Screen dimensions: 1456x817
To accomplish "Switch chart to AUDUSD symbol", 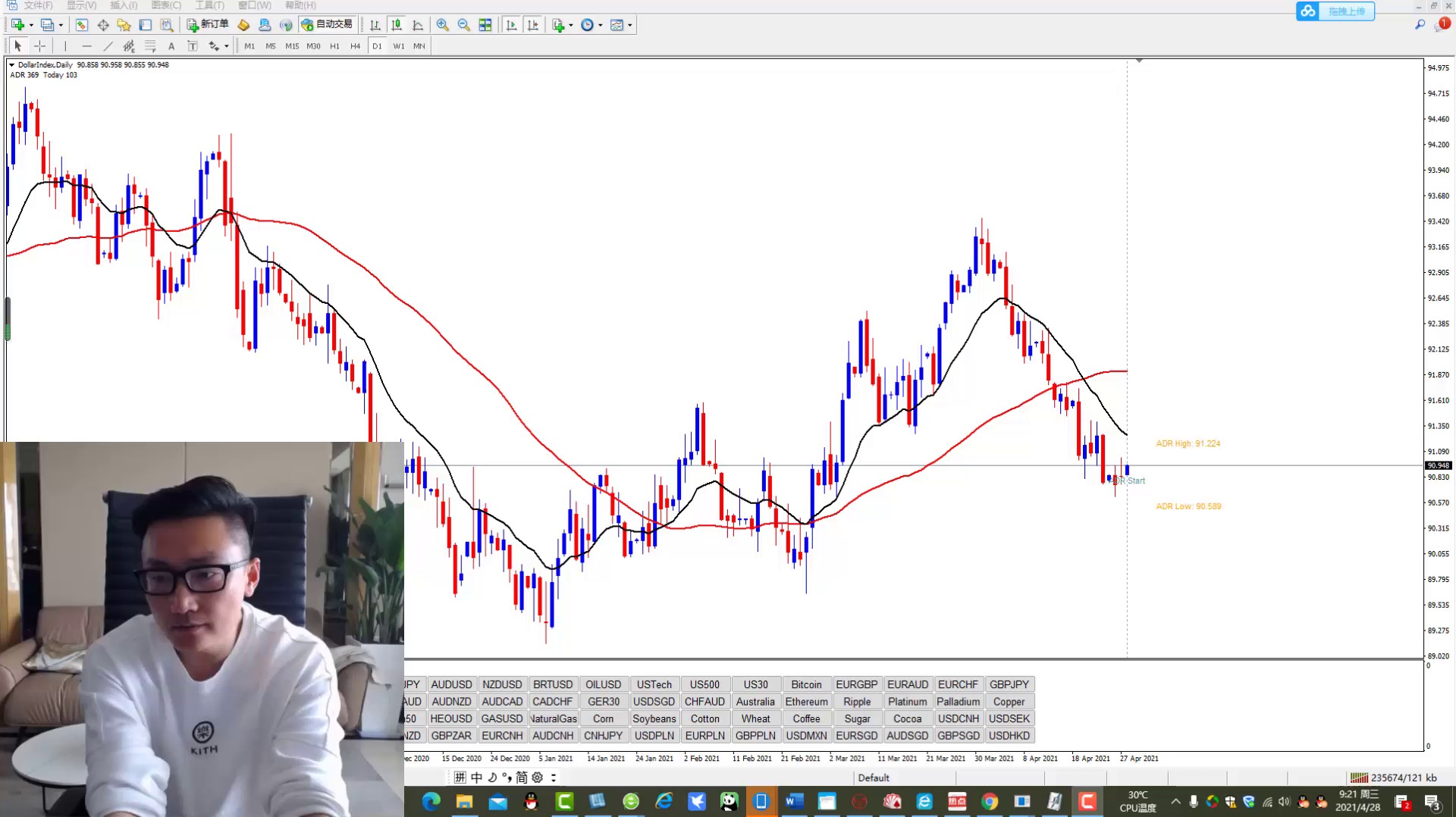I will point(451,684).
